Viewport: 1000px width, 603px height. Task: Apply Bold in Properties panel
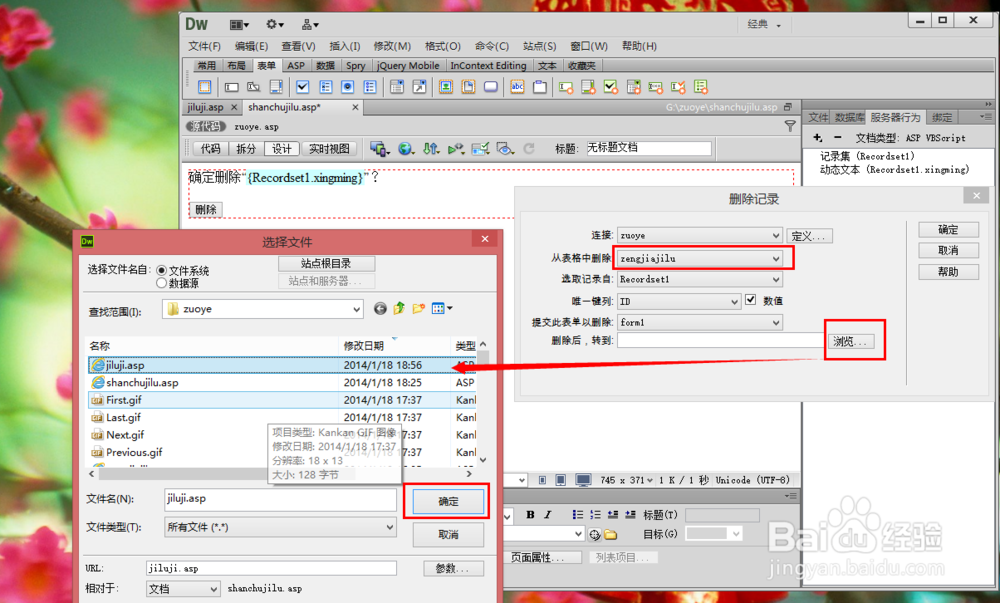[x=530, y=514]
